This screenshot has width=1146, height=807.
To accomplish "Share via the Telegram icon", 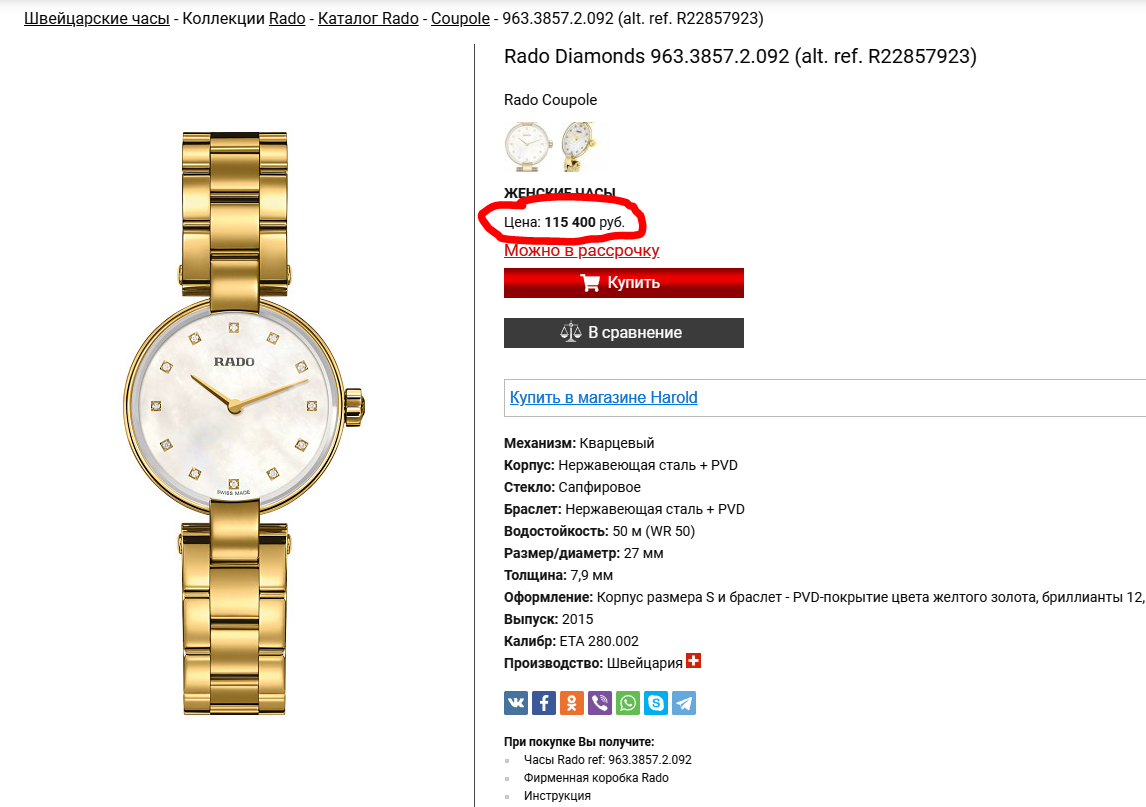I will 684,703.
